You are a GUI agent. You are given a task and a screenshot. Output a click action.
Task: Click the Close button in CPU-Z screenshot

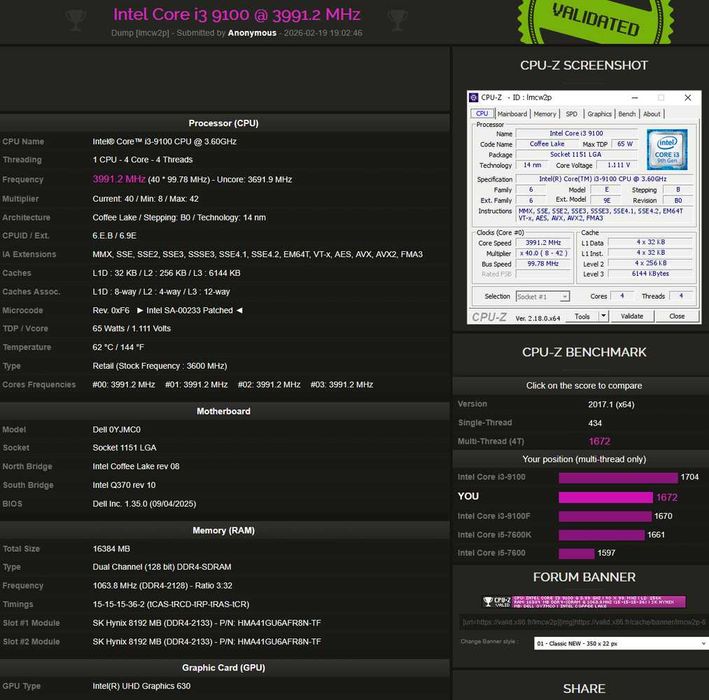click(677, 316)
